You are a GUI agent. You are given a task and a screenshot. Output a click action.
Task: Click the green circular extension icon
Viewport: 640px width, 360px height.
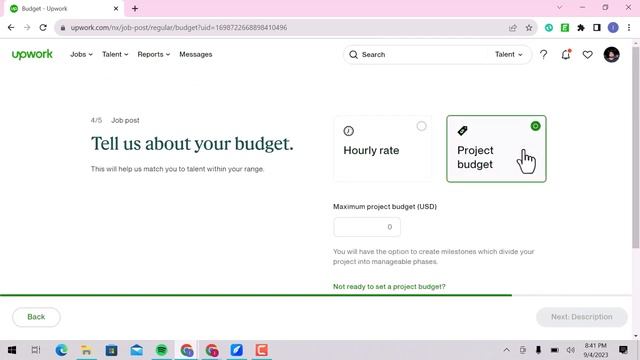point(549,28)
